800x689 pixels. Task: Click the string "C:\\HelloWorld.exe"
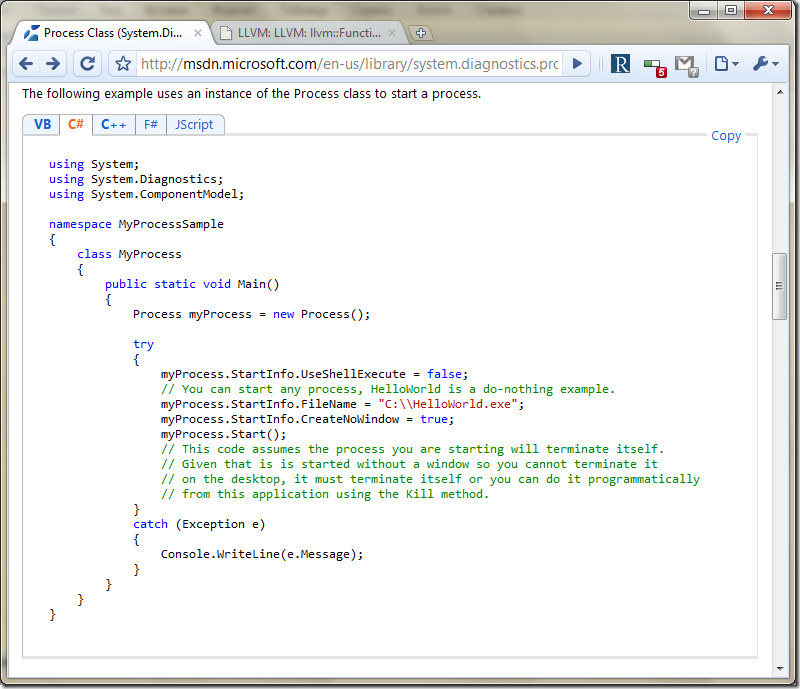click(x=447, y=404)
